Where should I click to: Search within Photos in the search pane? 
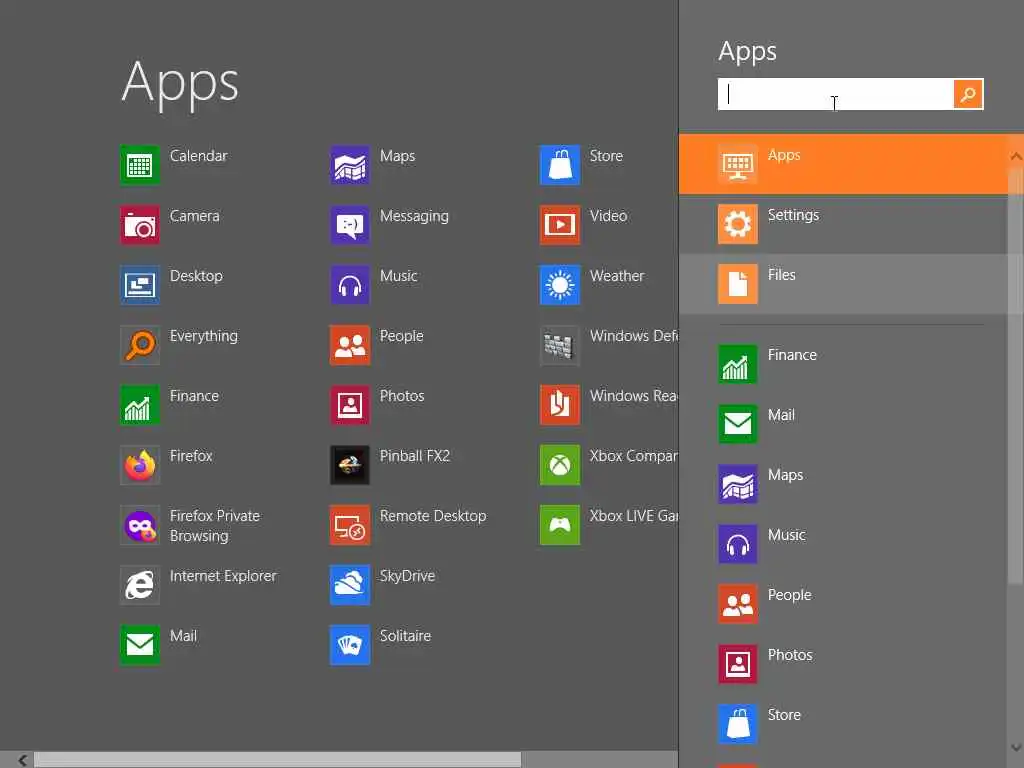coord(844,664)
